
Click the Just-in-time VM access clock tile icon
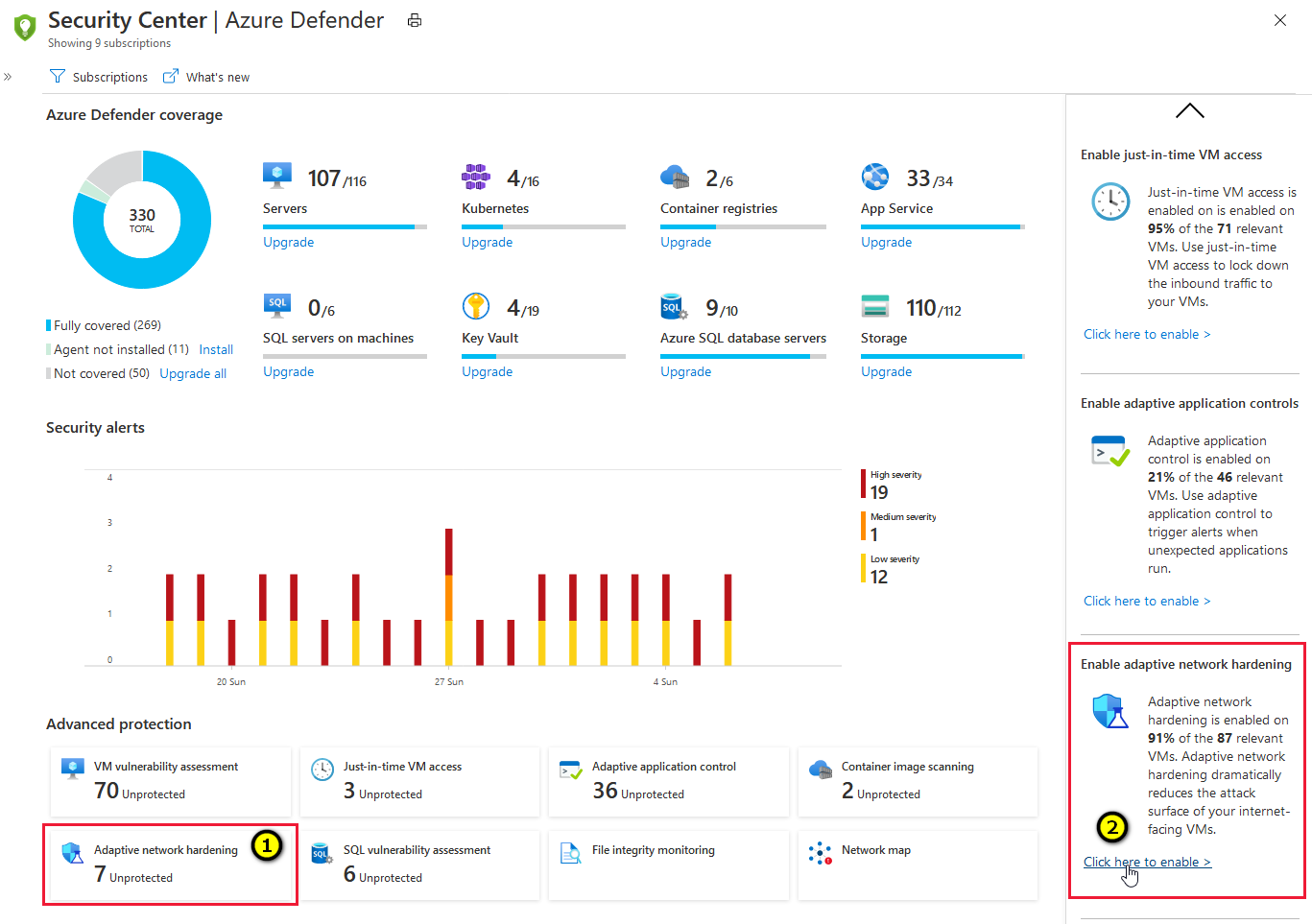(322, 770)
